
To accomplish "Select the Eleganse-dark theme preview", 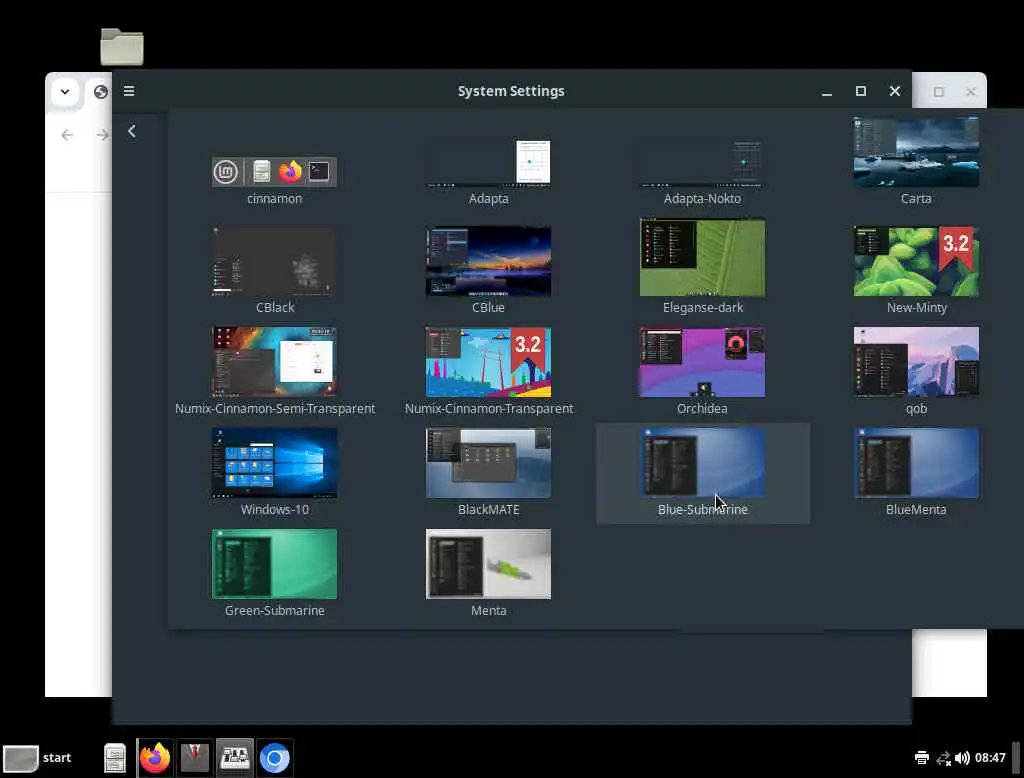I will coord(702,258).
